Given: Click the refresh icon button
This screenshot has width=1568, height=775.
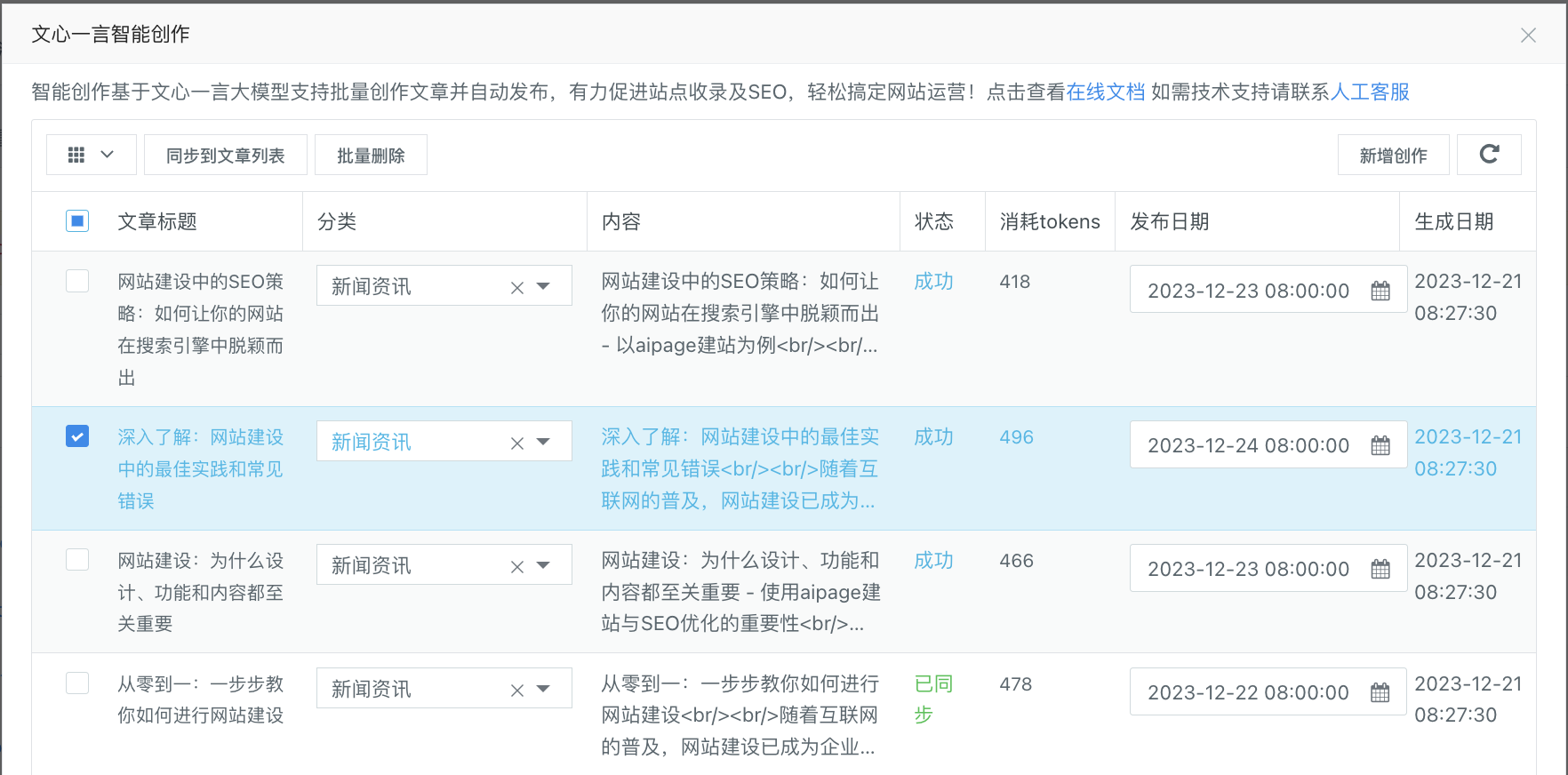Looking at the screenshot, I should click(1489, 155).
